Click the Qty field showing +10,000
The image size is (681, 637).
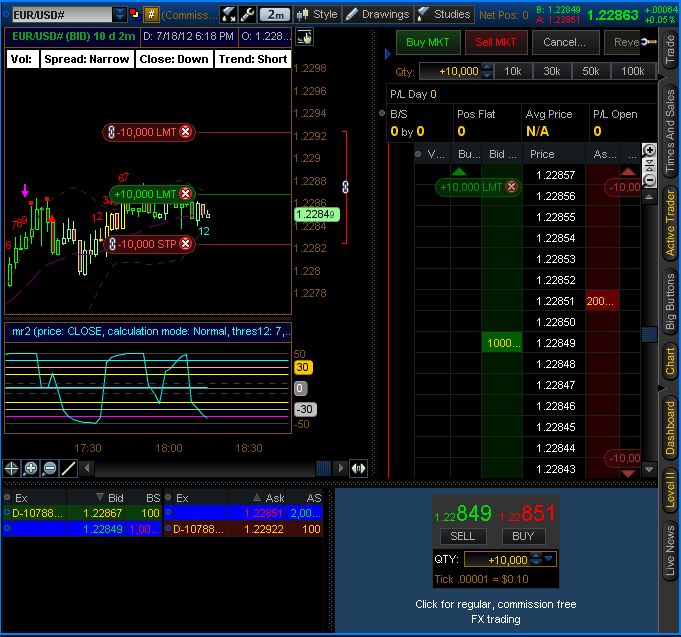click(x=451, y=71)
